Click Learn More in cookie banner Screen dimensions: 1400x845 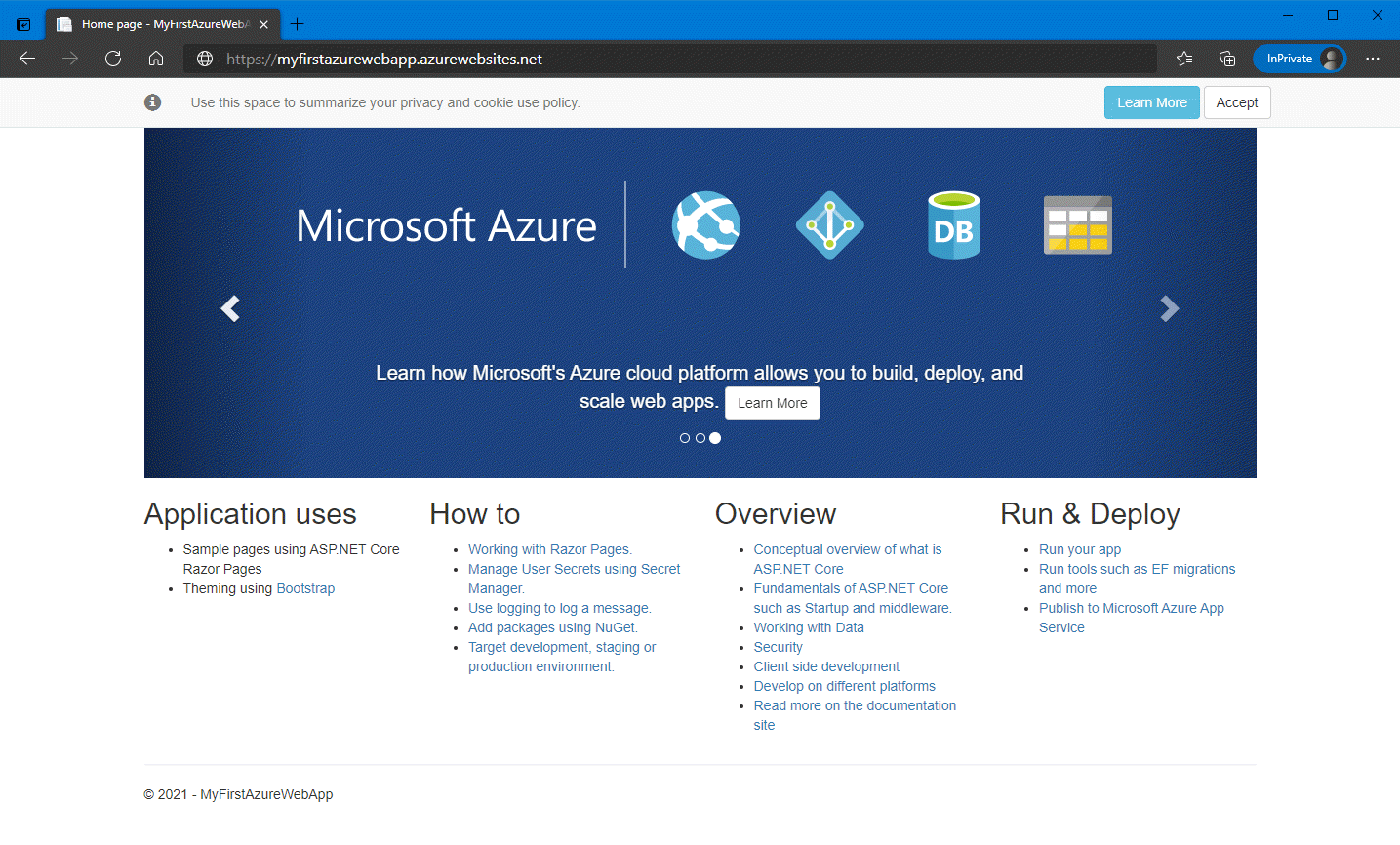[1152, 102]
